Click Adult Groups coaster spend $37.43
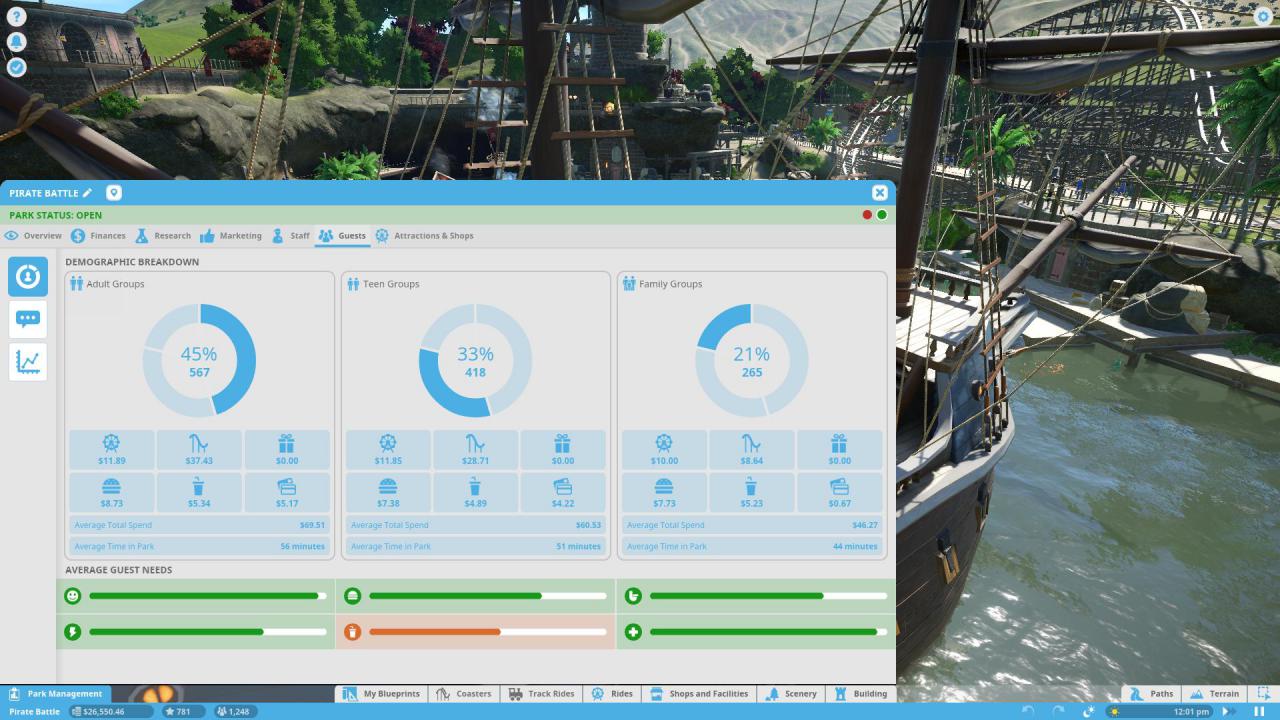The height and width of the screenshot is (720, 1280). pos(199,450)
